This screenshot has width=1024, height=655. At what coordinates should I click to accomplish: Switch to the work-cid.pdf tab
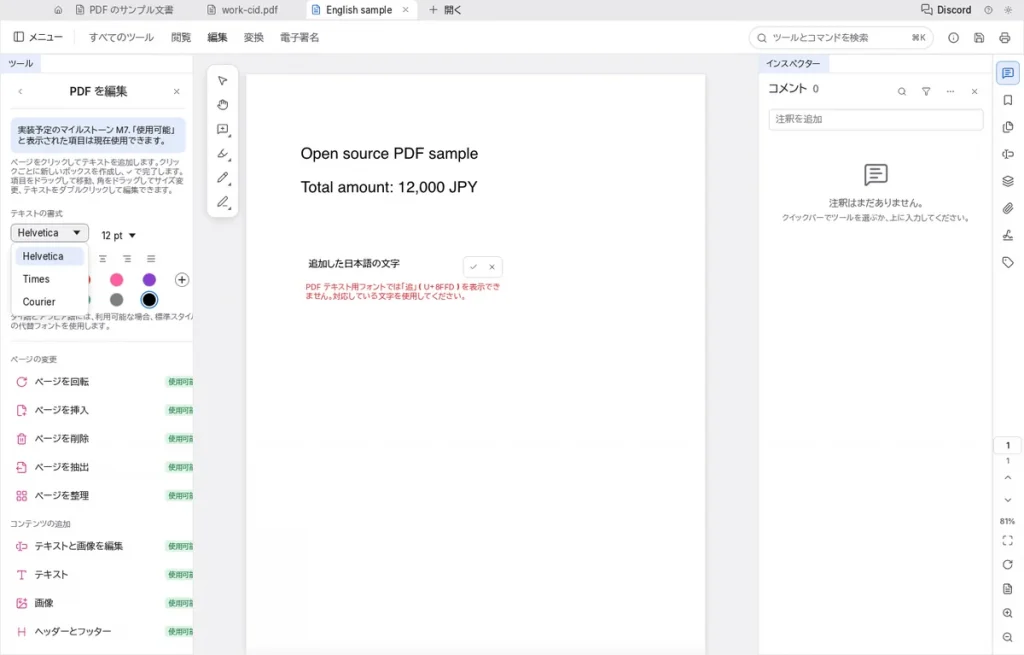click(x=242, y=10)
